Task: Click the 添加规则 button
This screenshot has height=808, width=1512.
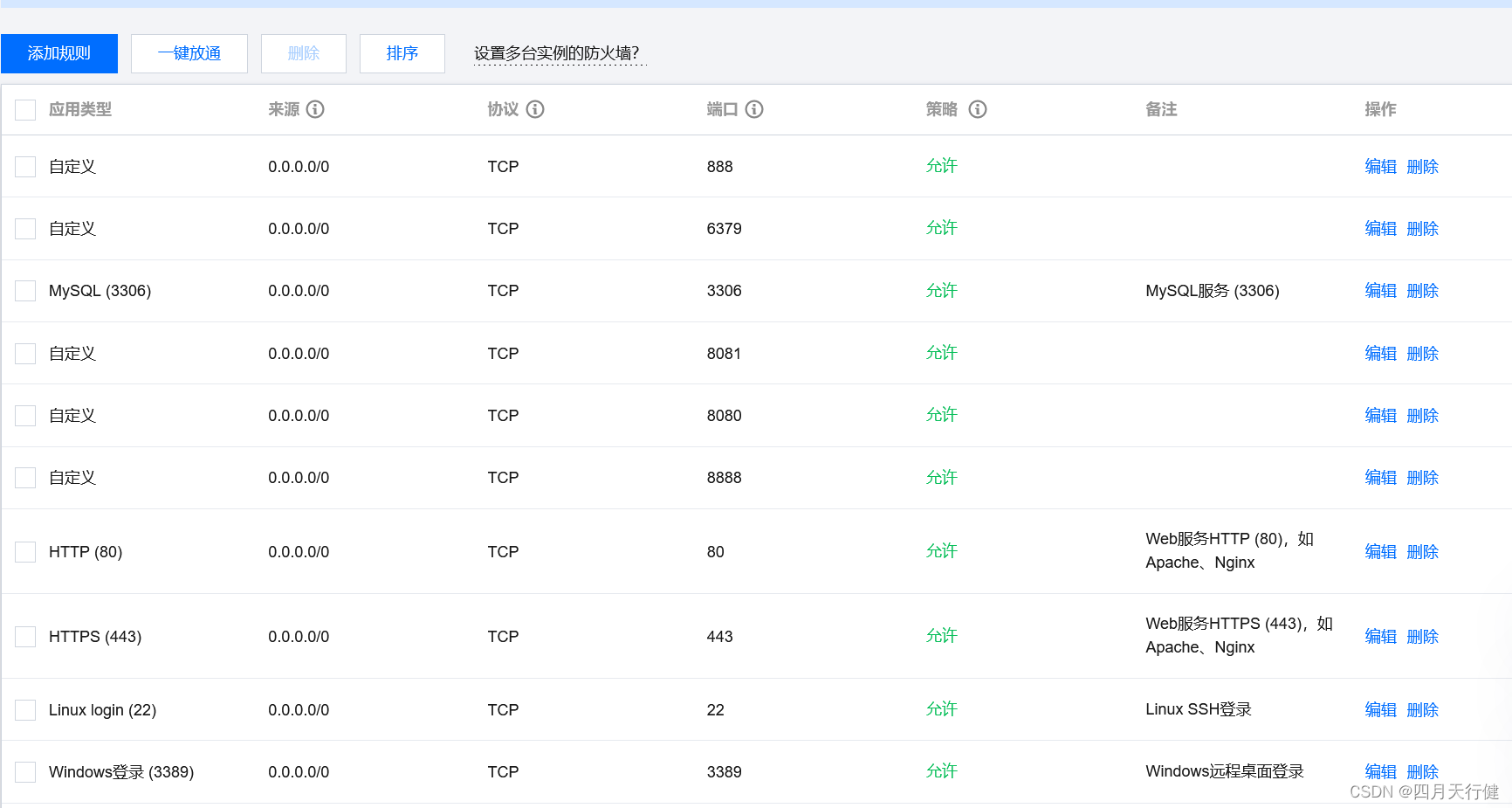Action: (x=59, y=53)
